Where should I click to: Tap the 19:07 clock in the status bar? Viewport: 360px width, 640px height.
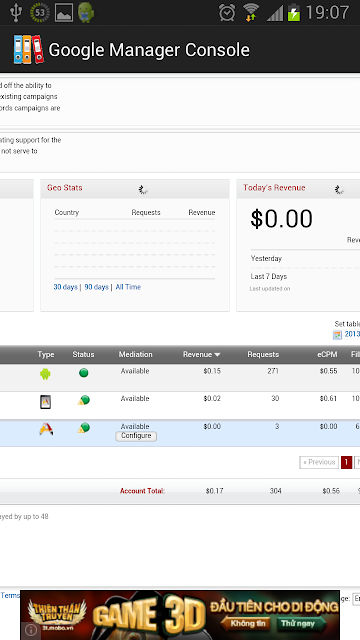pyautogui.click(x=327, y=13)
